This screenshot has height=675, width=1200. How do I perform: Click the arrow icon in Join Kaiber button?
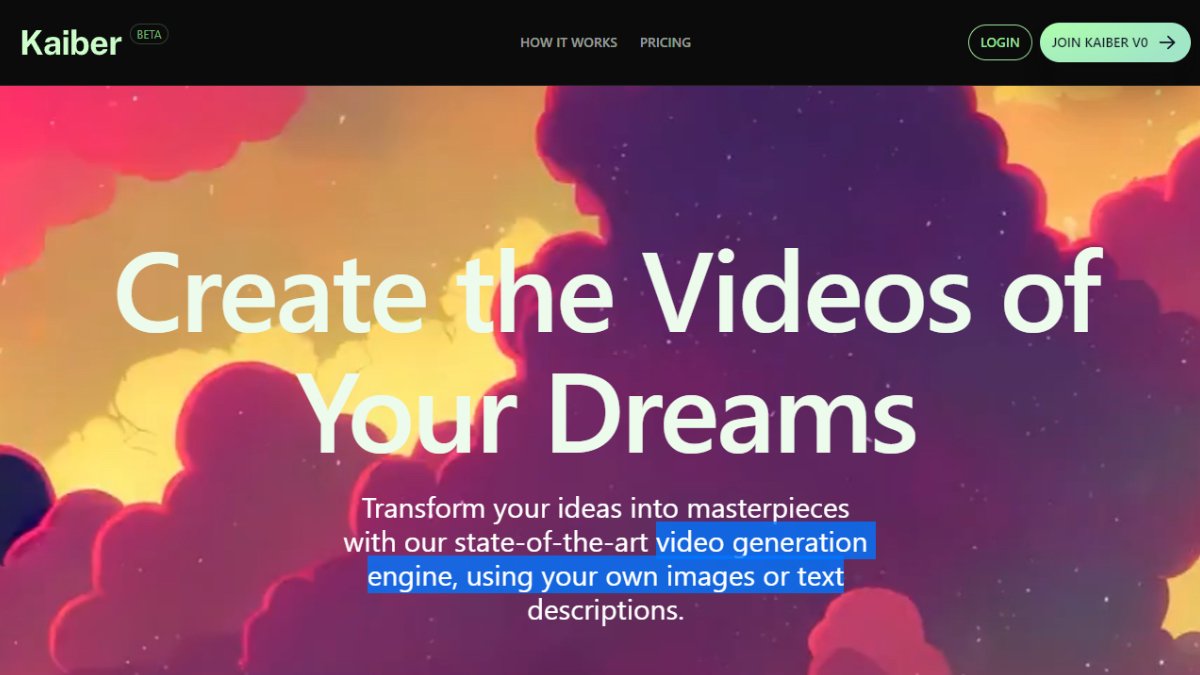[x=1167, y=43]
